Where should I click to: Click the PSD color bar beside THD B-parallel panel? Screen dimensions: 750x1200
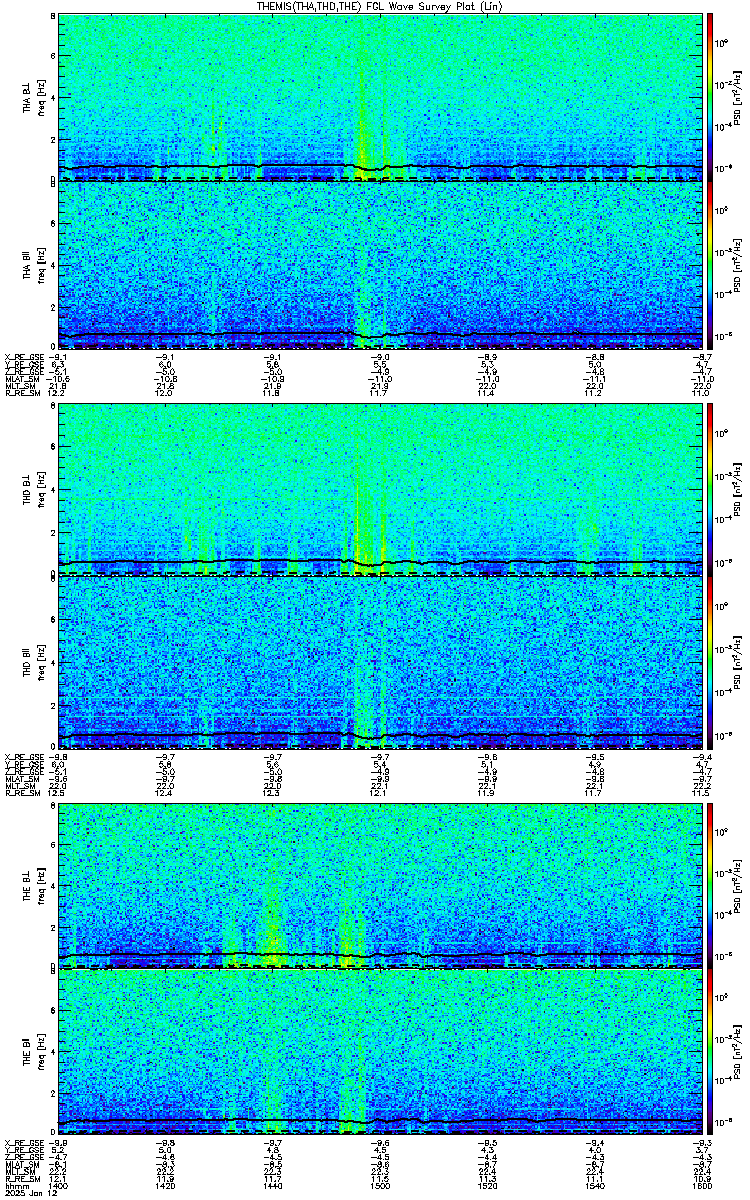(710, 661)
